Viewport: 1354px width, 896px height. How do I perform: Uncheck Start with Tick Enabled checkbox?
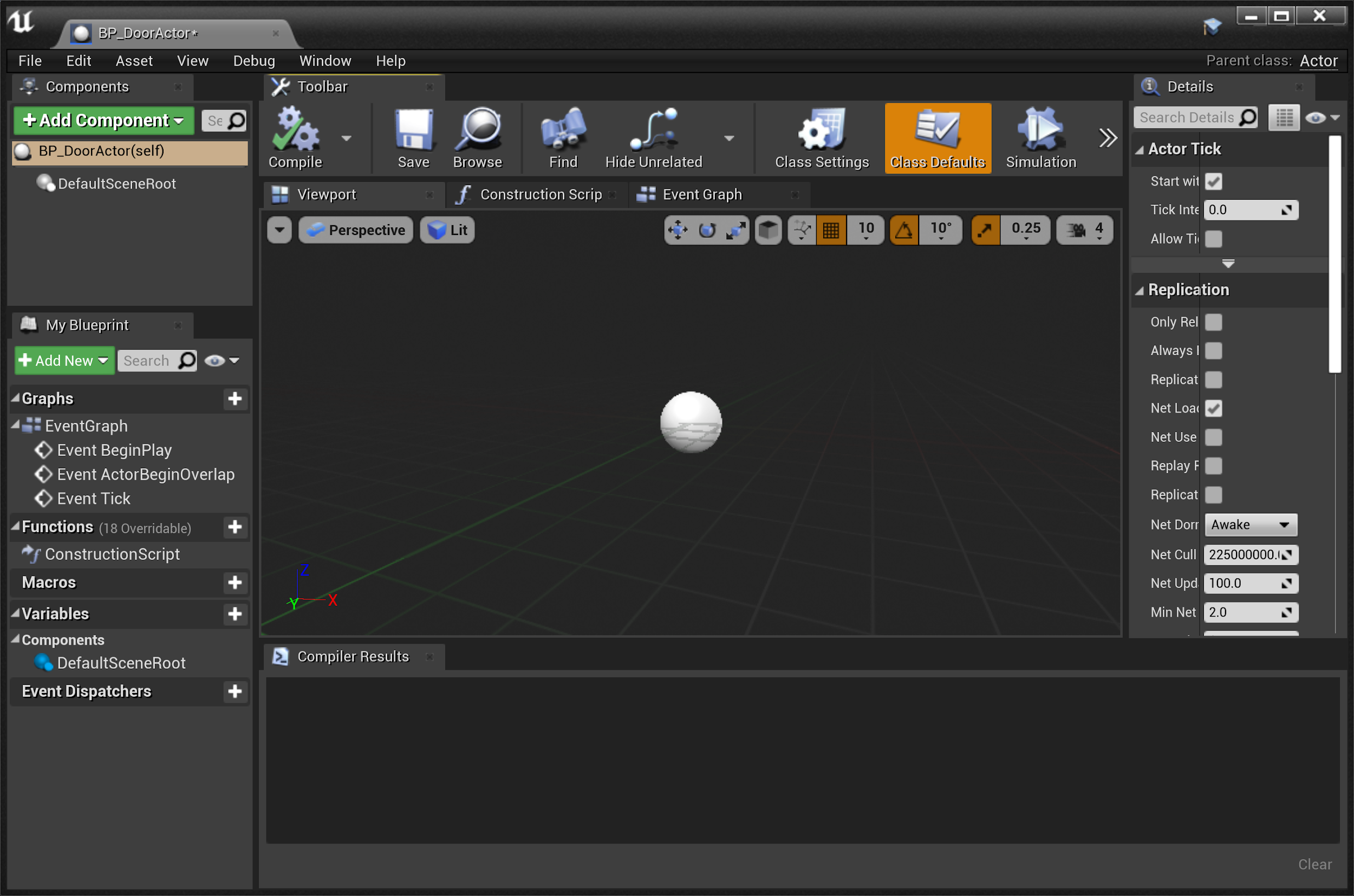[x=1213, y=182]
